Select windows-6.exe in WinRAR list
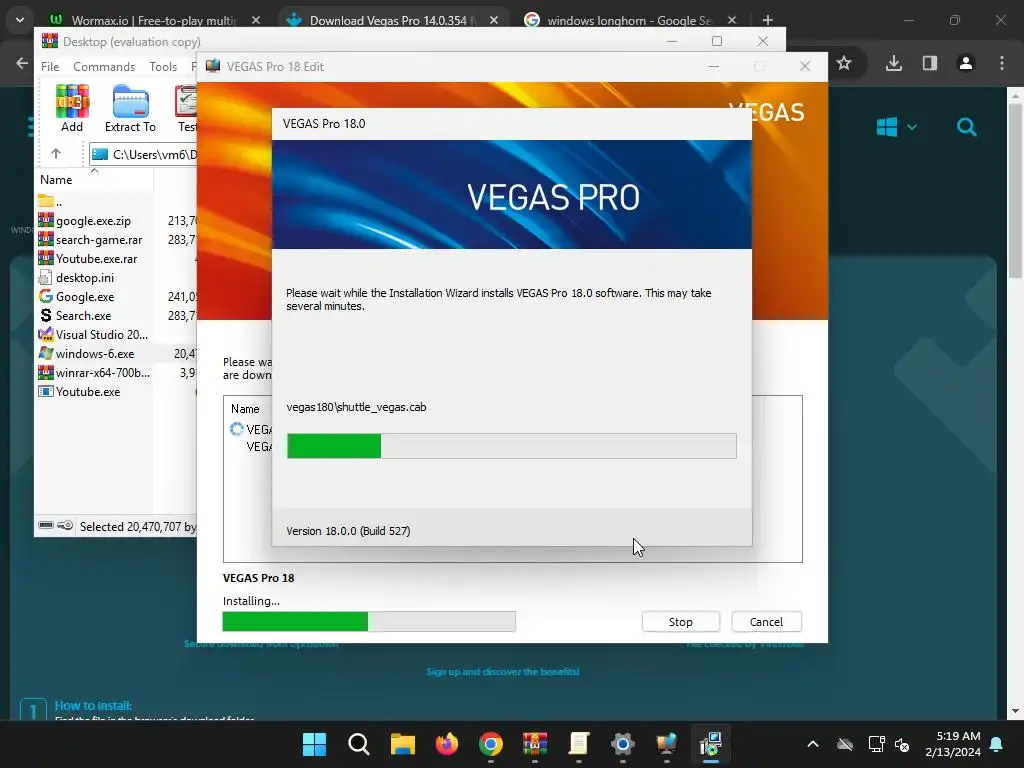 pyautogui.click(x=95, y=353)
